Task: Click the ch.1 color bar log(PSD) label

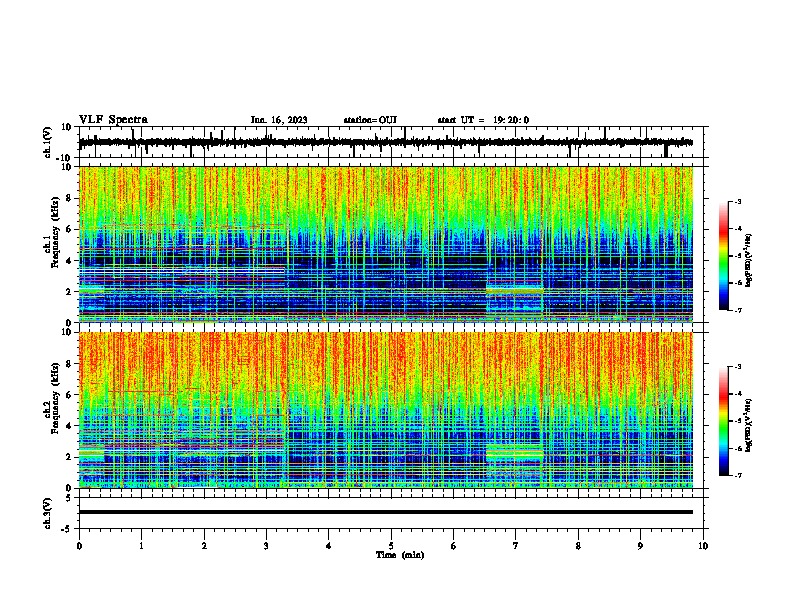Action: (x=749, y=260)
